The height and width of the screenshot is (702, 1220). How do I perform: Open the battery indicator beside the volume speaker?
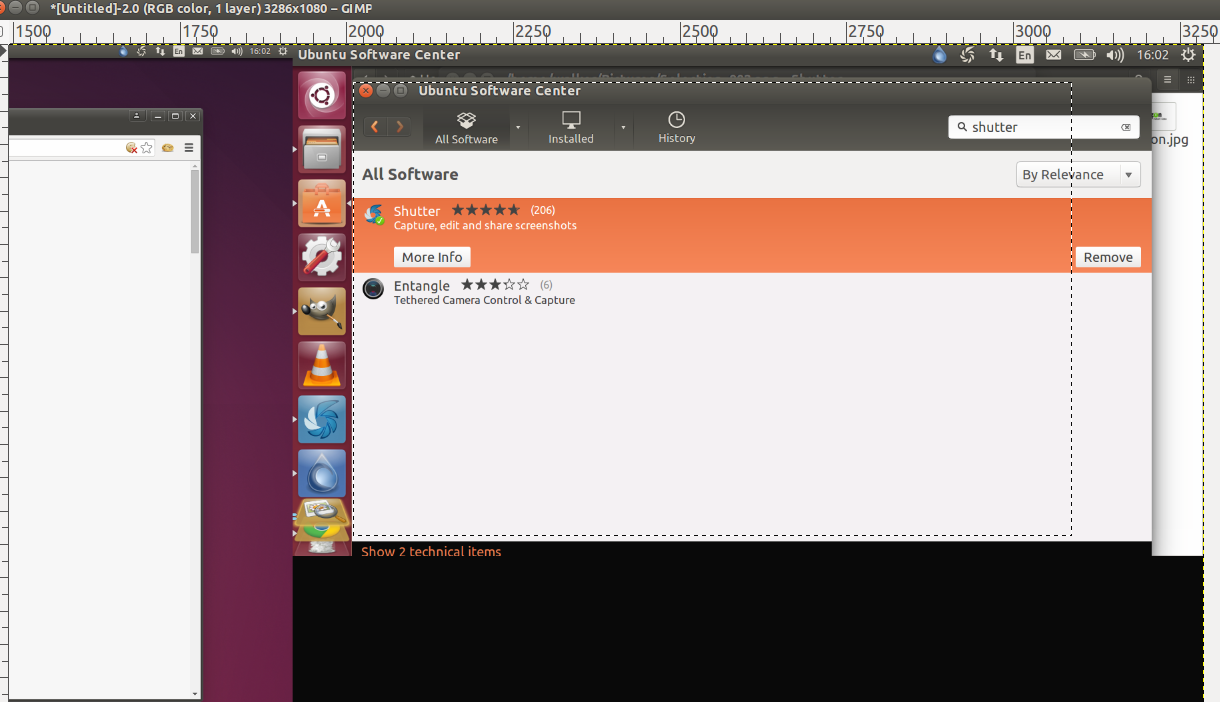click(x=1084, y=55)
